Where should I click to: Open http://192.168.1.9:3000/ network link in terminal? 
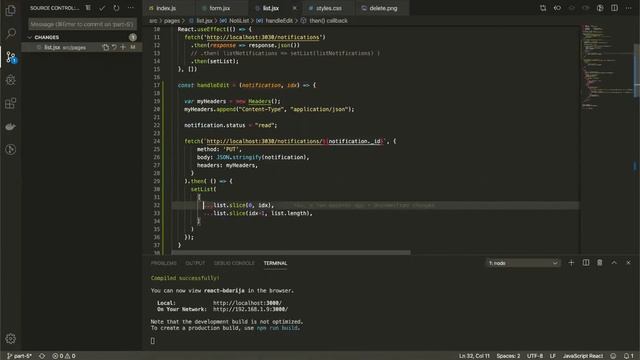(x=250, y=309)
